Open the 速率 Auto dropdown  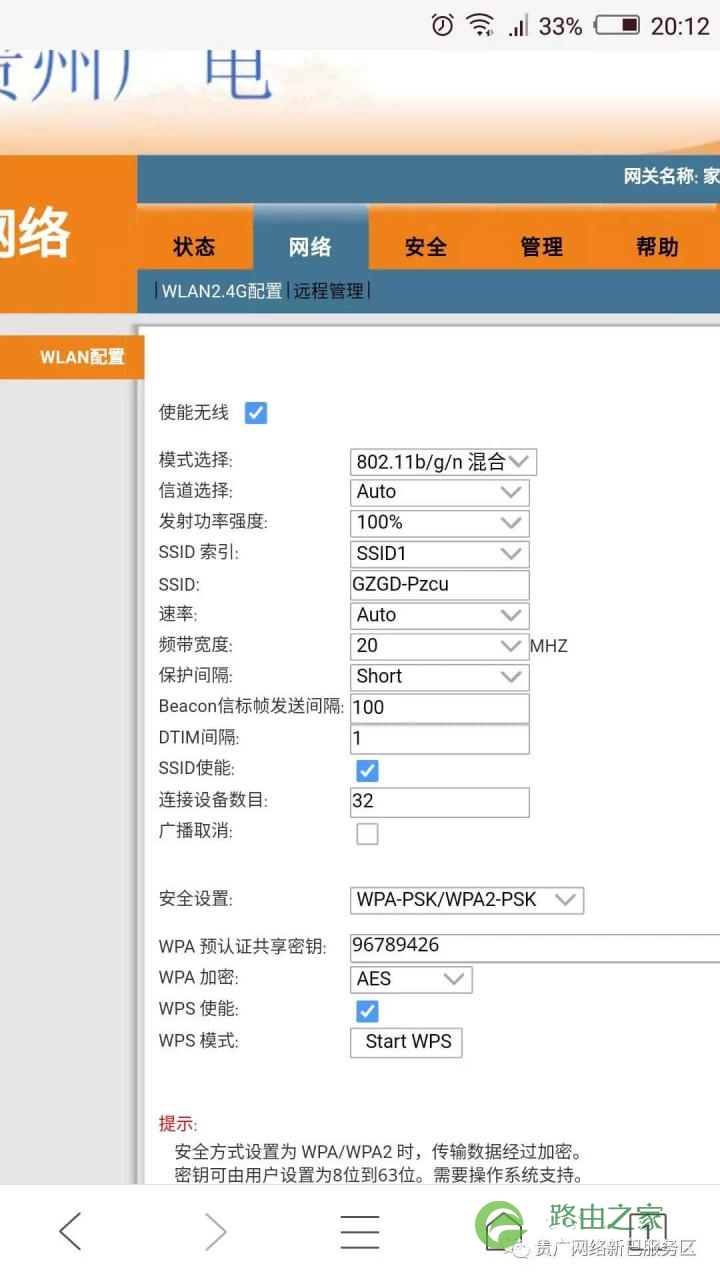439,615
